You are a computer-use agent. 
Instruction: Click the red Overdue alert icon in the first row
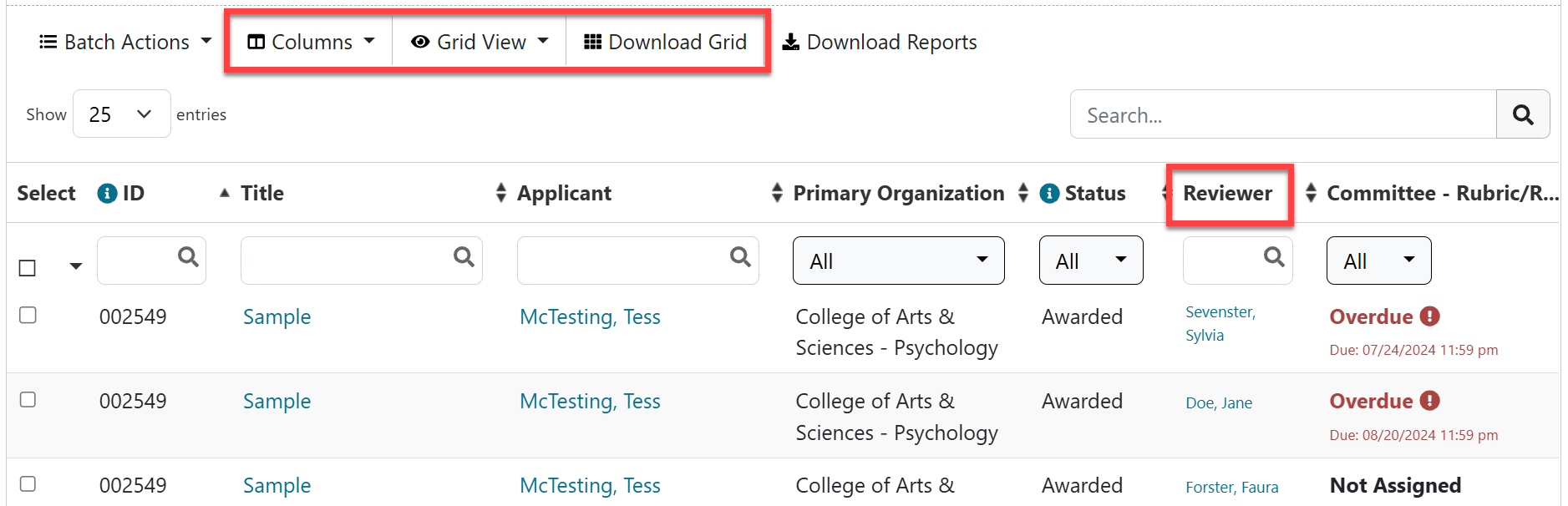(x=1429, y=316)
